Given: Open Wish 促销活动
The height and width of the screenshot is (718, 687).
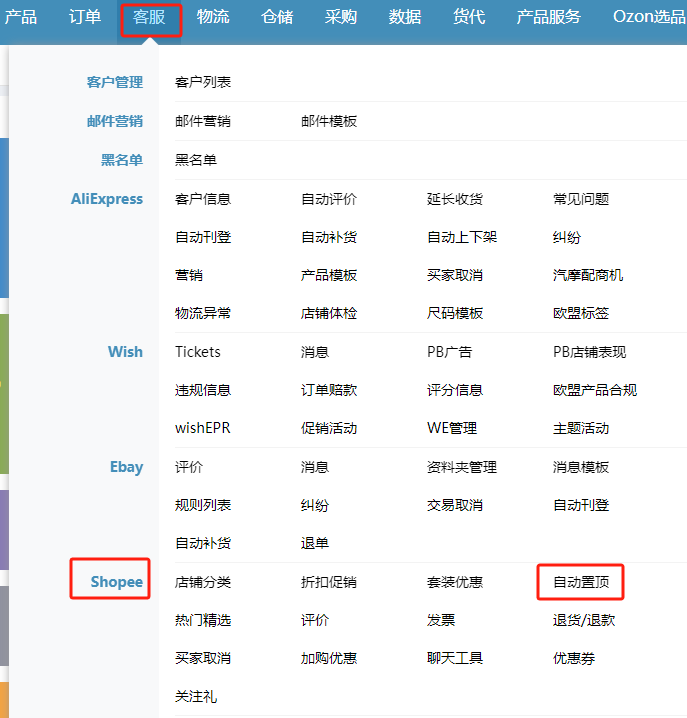Looking at the screenshot, I should click(329, 428).
